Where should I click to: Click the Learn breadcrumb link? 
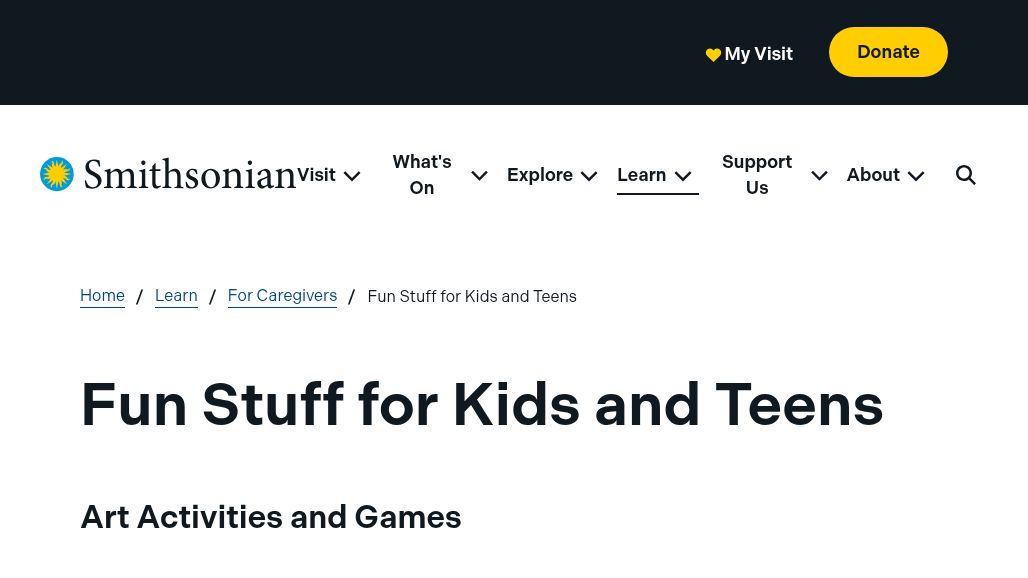tap(176, 295)
